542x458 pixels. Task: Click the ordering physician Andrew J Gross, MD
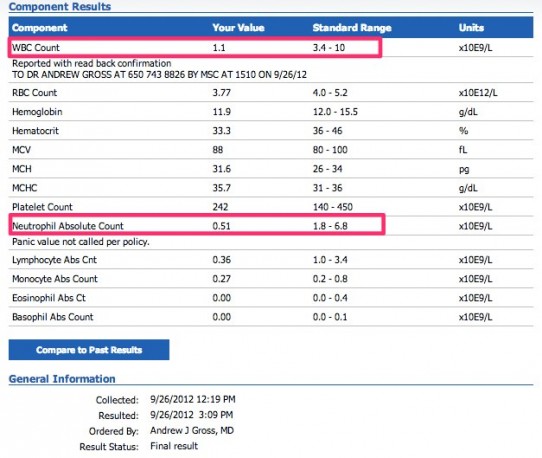(192, 430)
